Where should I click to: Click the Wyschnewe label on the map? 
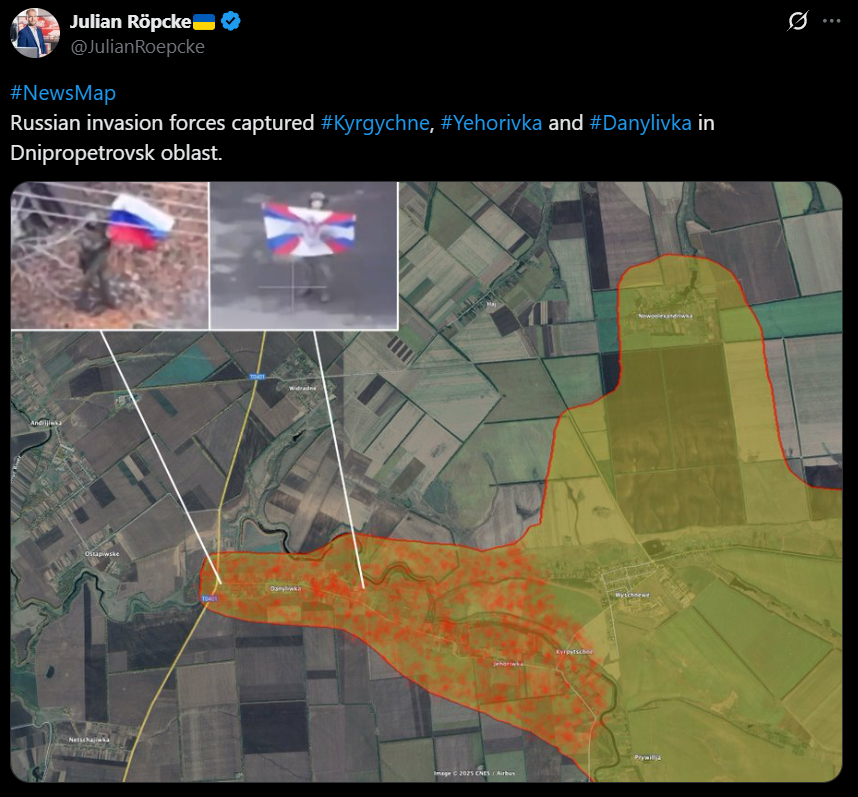coord(632,595)
